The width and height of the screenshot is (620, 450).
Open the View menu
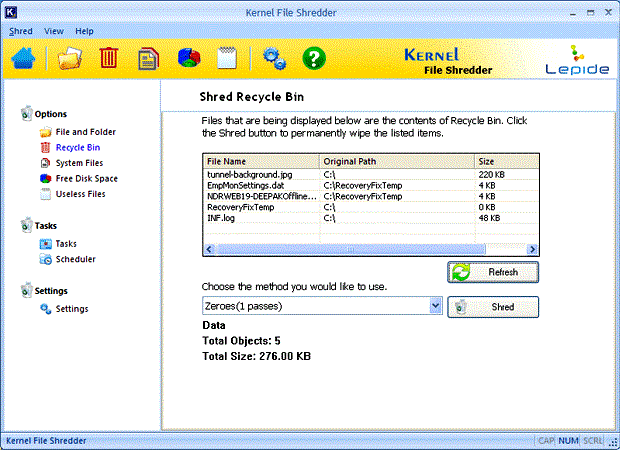54,31
